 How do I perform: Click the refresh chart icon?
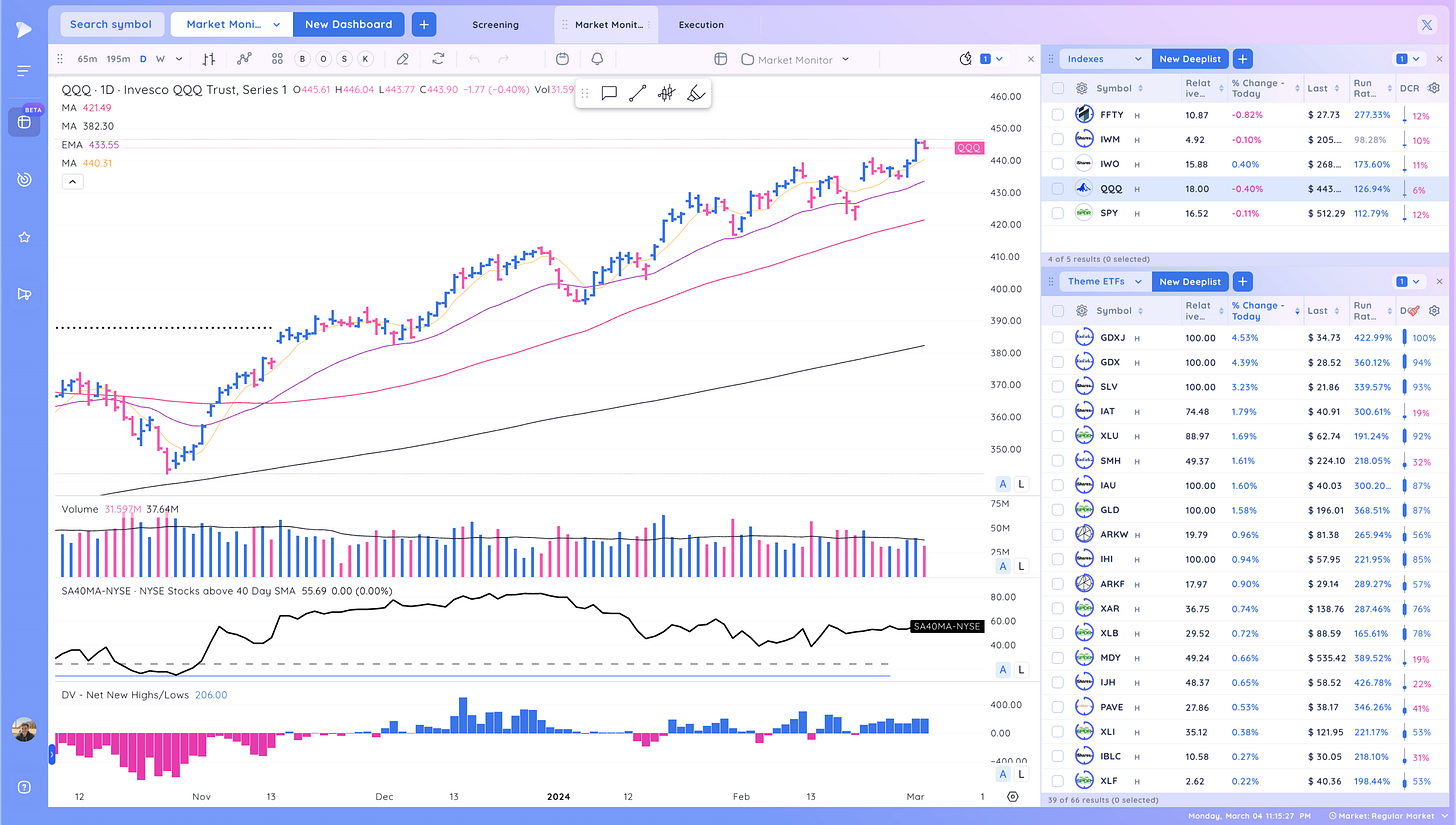pos(438,59)
